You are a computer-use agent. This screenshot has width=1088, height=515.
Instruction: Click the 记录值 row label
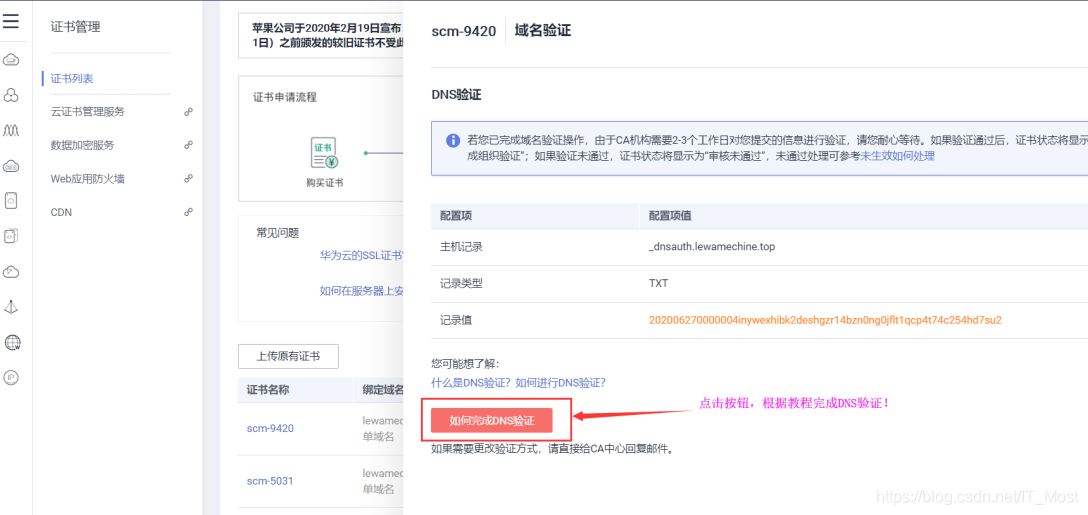[x=456, y=321]
